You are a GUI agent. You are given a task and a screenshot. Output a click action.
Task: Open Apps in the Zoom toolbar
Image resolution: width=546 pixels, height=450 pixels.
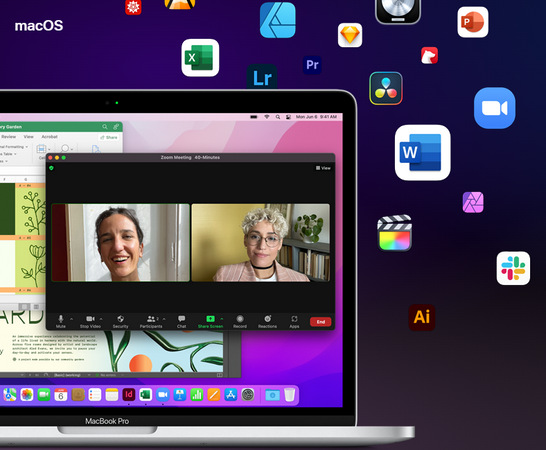pos(294,321)
